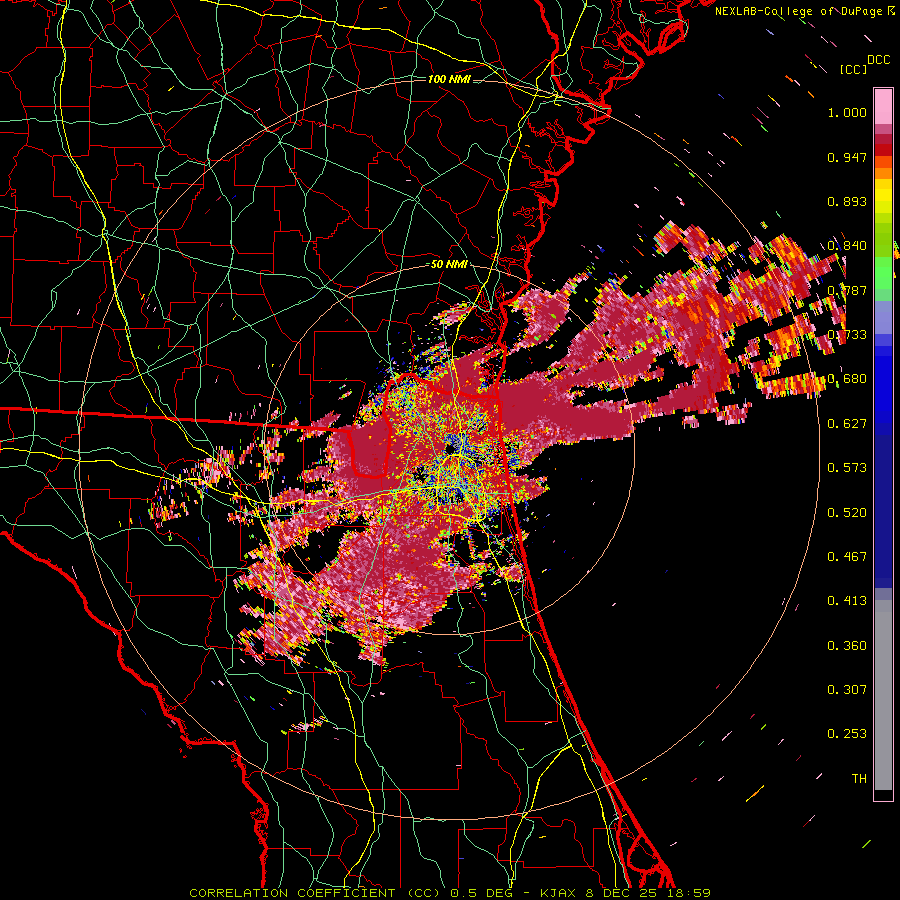Select the 0.307 legend value

pyautogui.click(x=847, y=690)
